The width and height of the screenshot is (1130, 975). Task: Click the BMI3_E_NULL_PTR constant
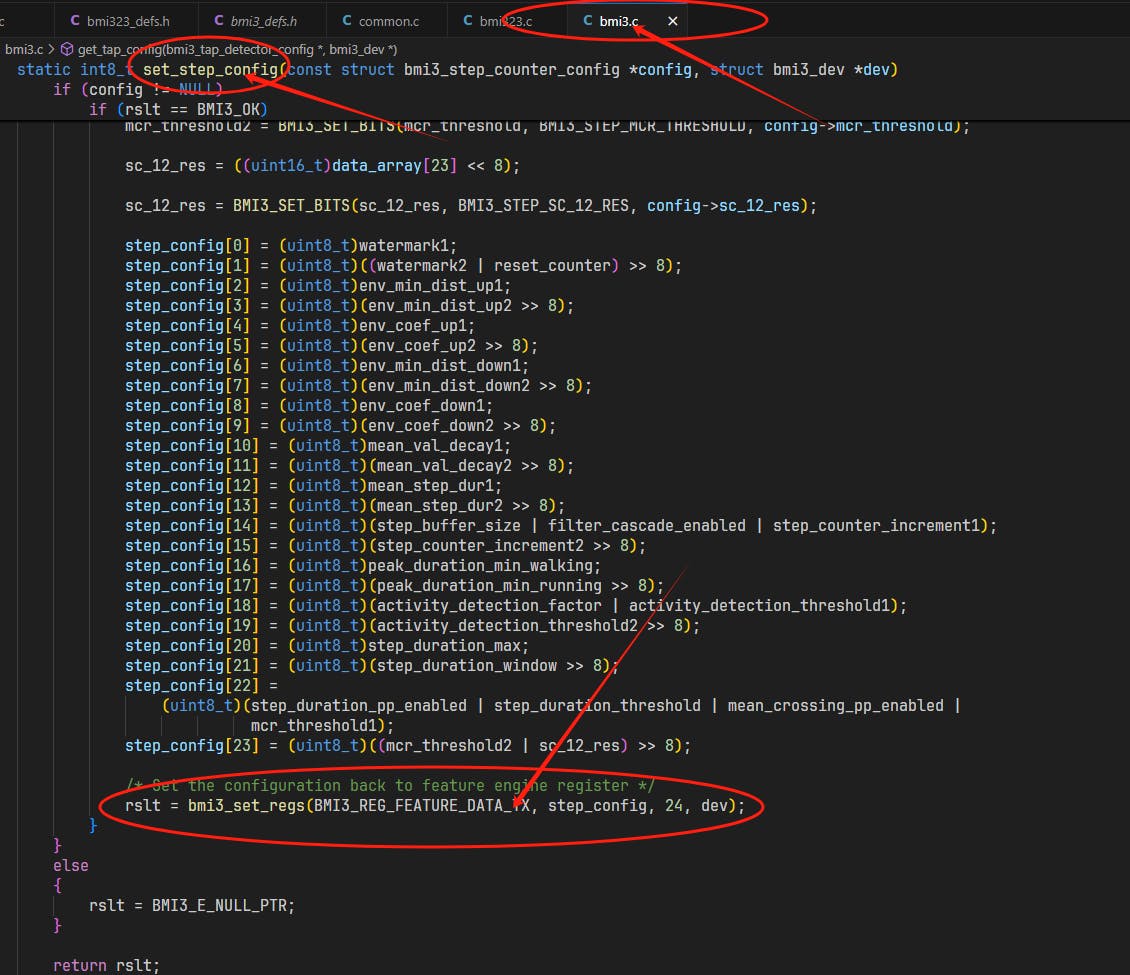[x=223, y=905]
